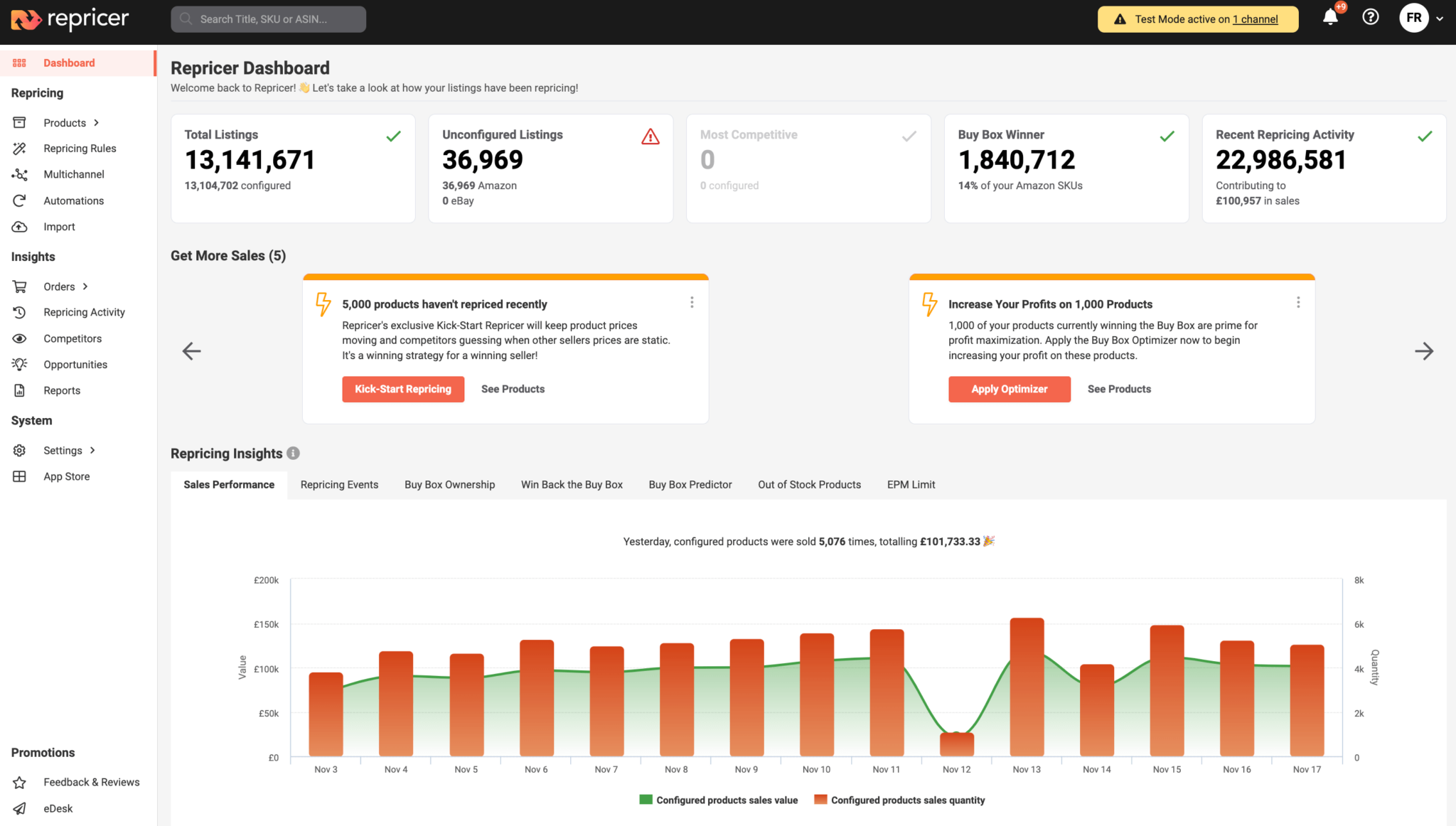Click the Opportunities lightbulb icon
1456x826 pixels.
[20, 364]
